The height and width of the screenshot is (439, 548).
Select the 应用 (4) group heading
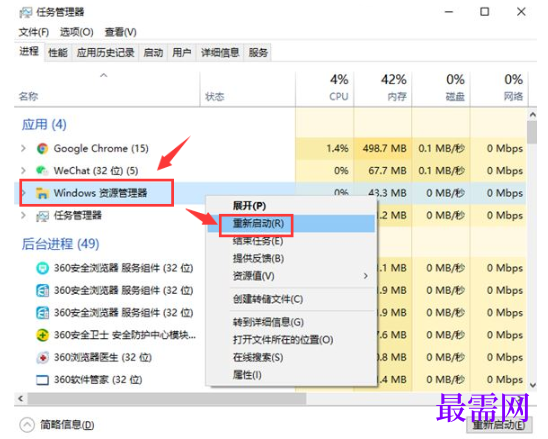44,124
